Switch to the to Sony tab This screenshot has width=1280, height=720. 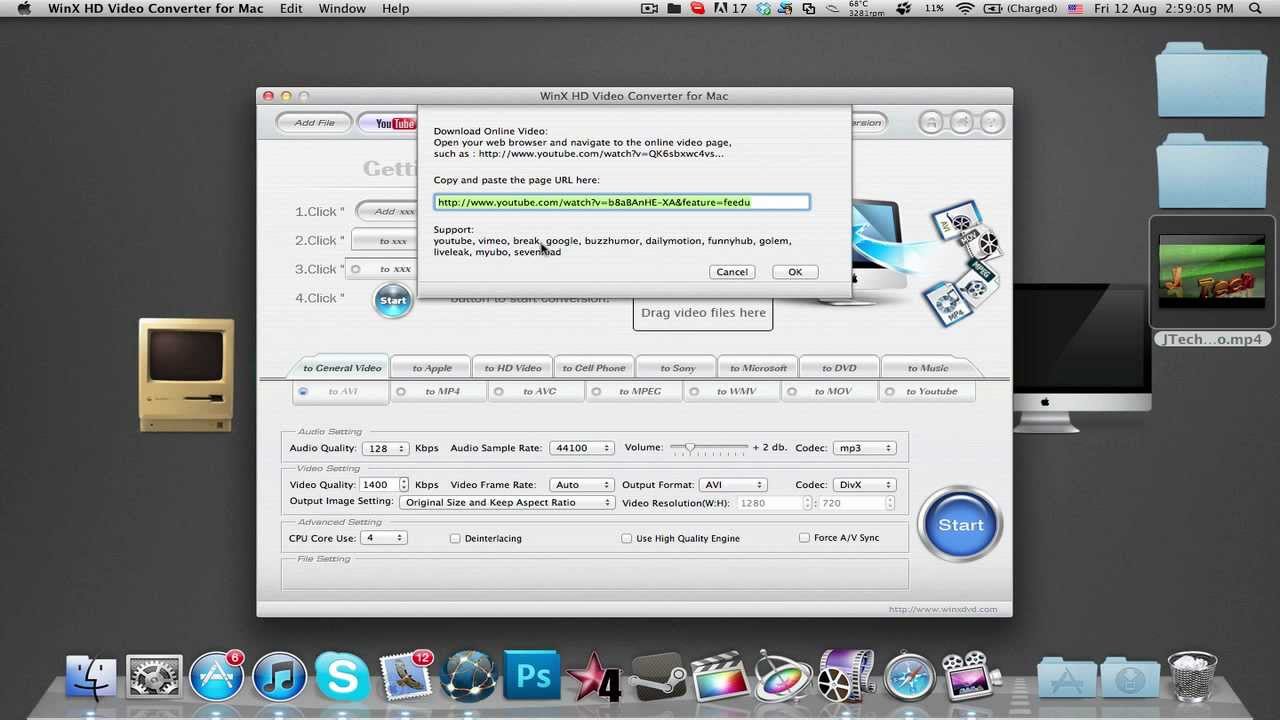(x=678, y=367)
